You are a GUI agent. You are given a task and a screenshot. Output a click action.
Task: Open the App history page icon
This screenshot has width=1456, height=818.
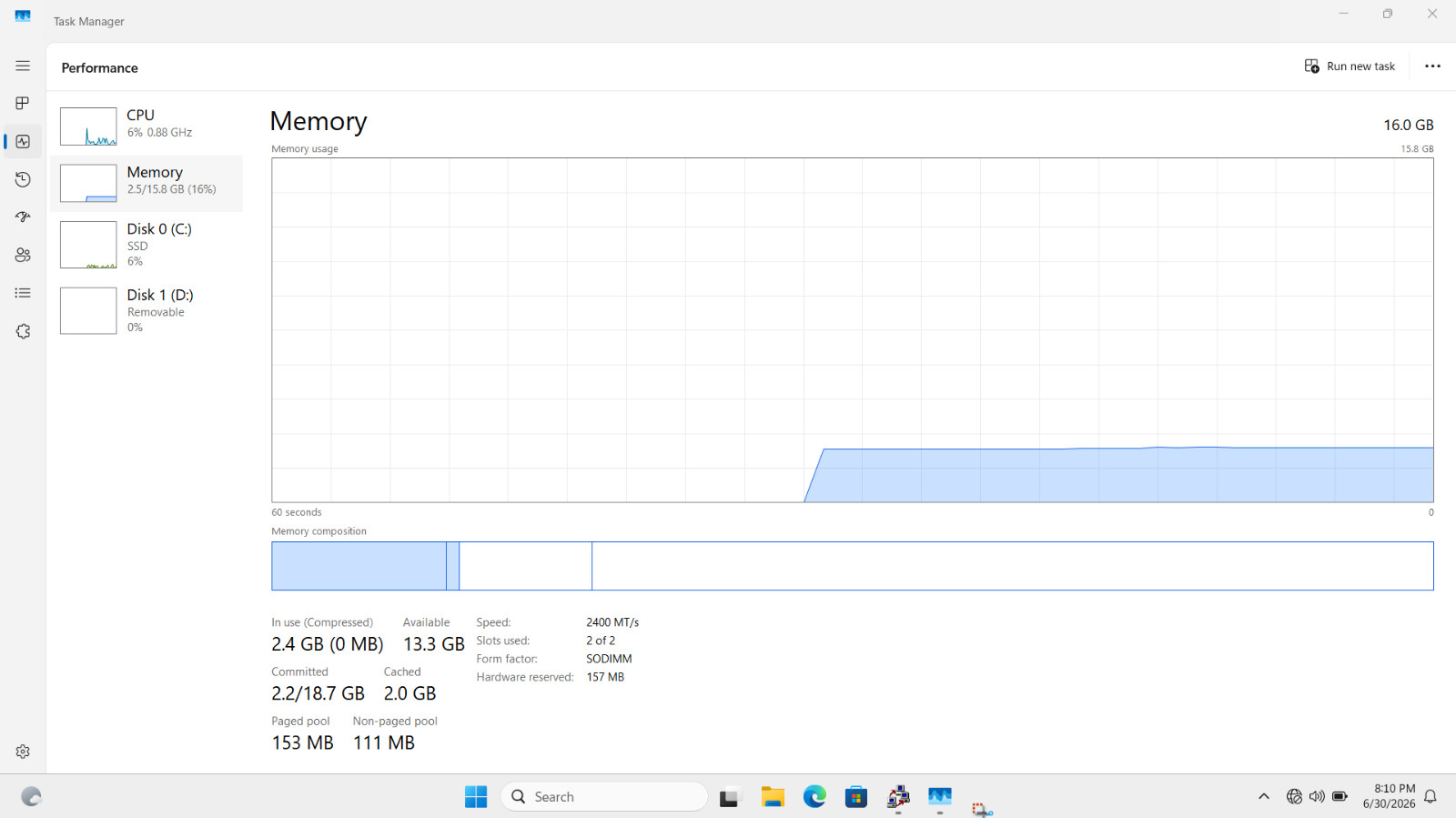pos(23,179)
